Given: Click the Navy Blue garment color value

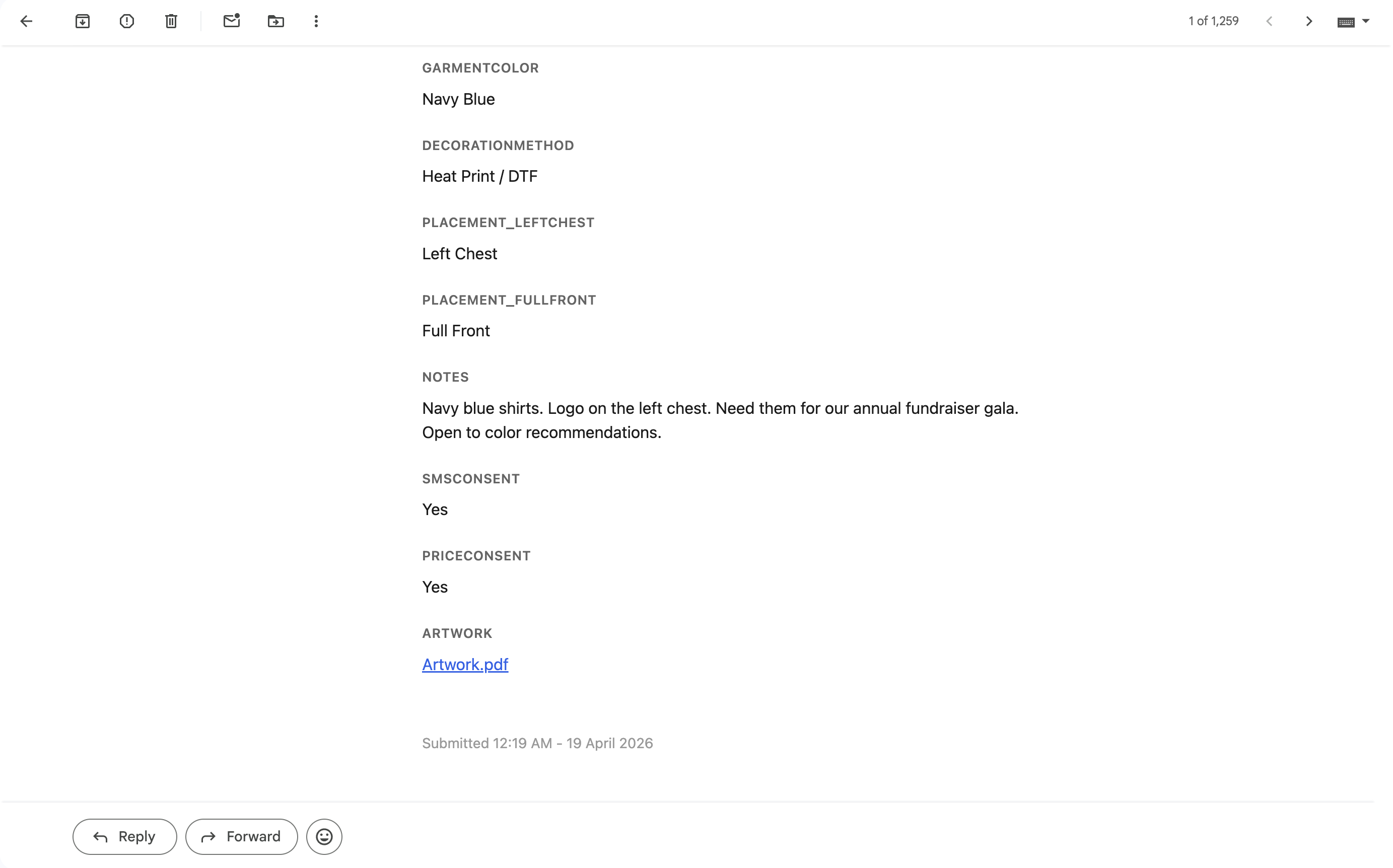Looking at the screenshot, I should [458, 99].
